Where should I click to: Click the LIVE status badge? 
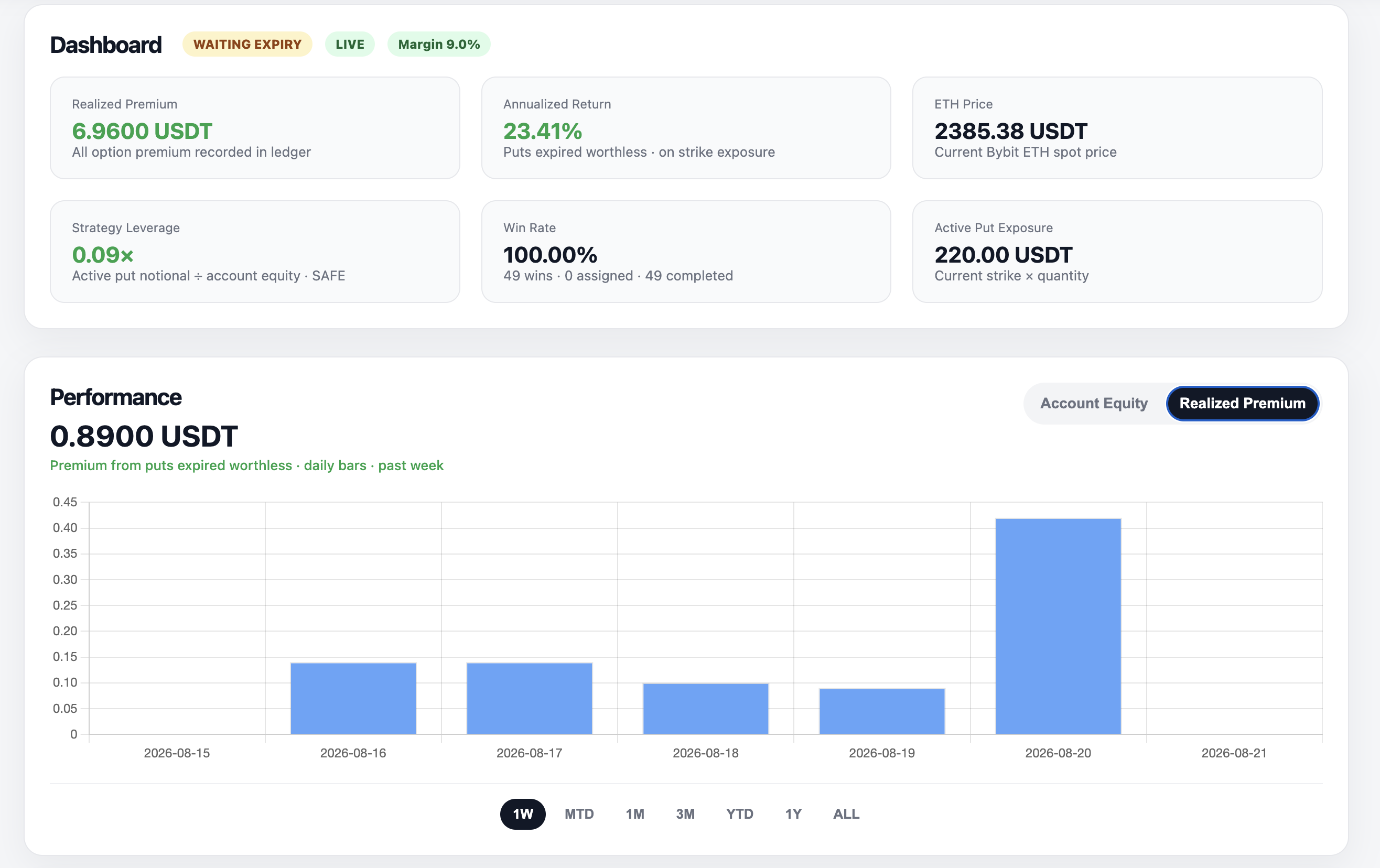(350, 44)
